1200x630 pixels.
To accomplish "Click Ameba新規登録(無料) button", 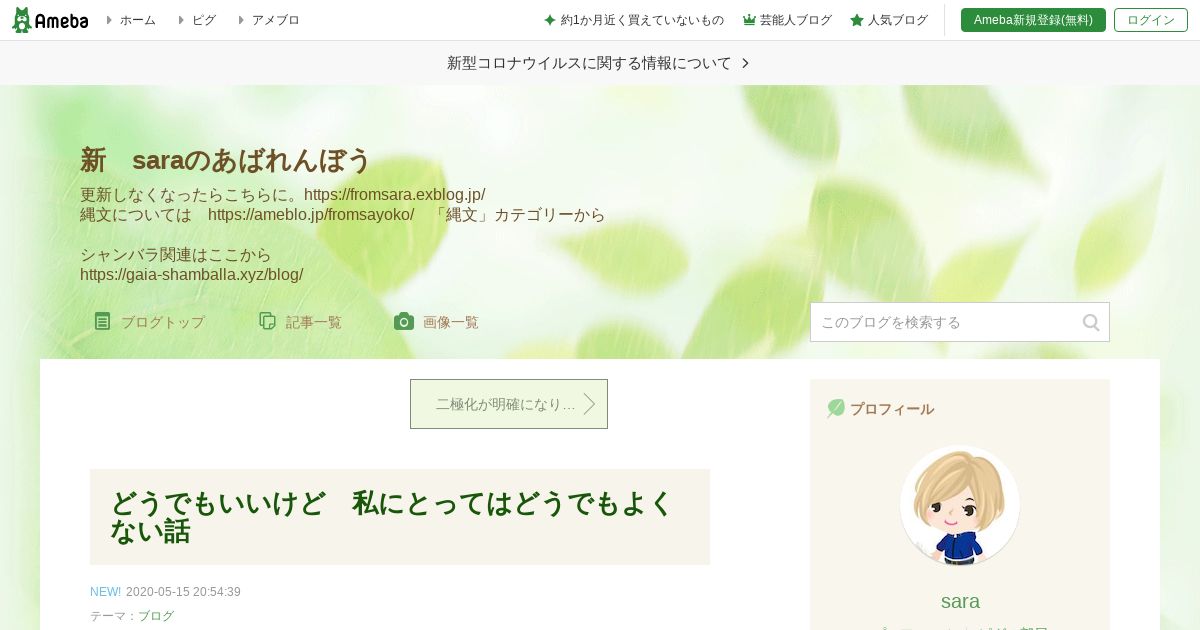I will coord(1033,20).
